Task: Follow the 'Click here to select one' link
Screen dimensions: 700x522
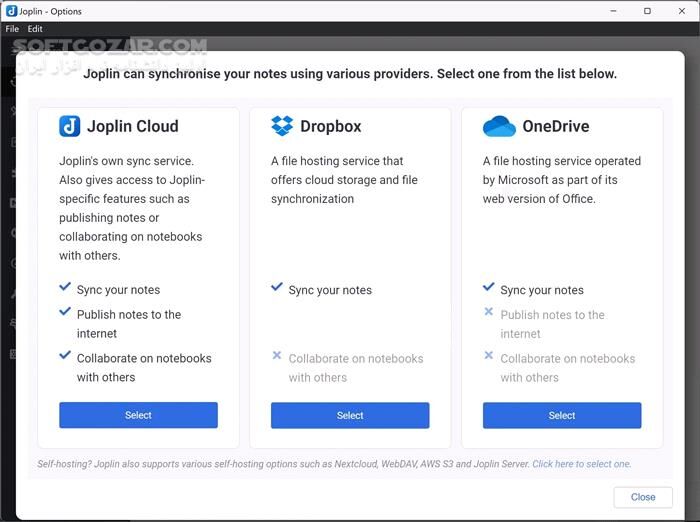Action: click(x=581, y=464)
